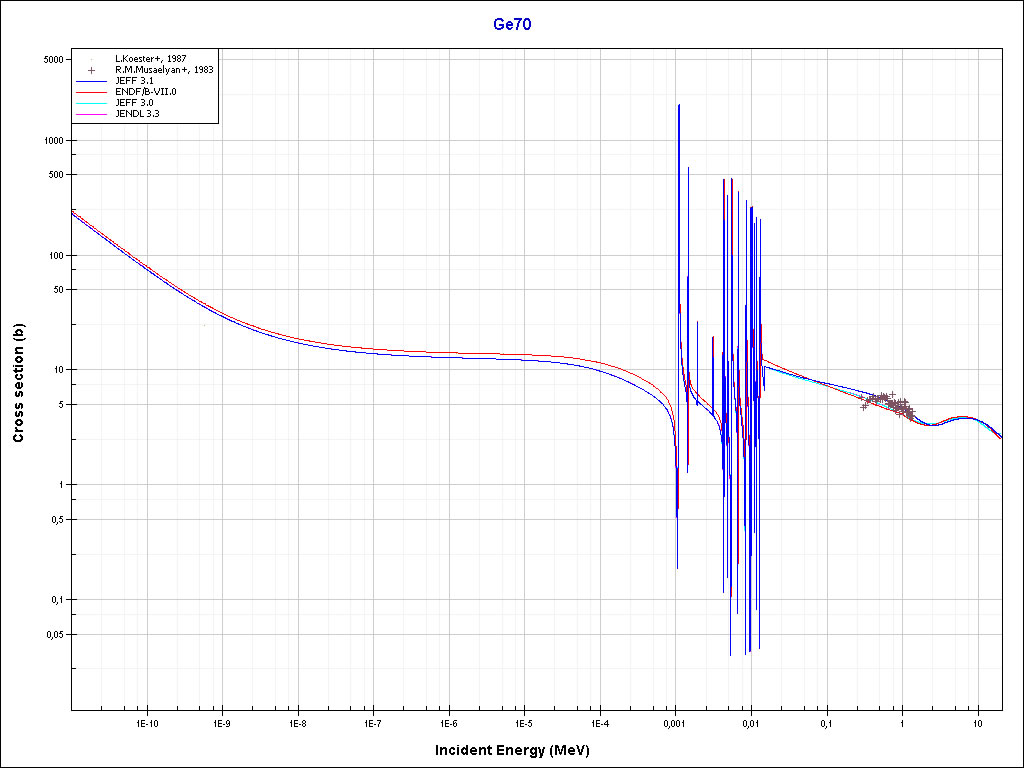Click the 0,001 tick label on x-axis
The image size is (1024, 768).
[675, 723]
